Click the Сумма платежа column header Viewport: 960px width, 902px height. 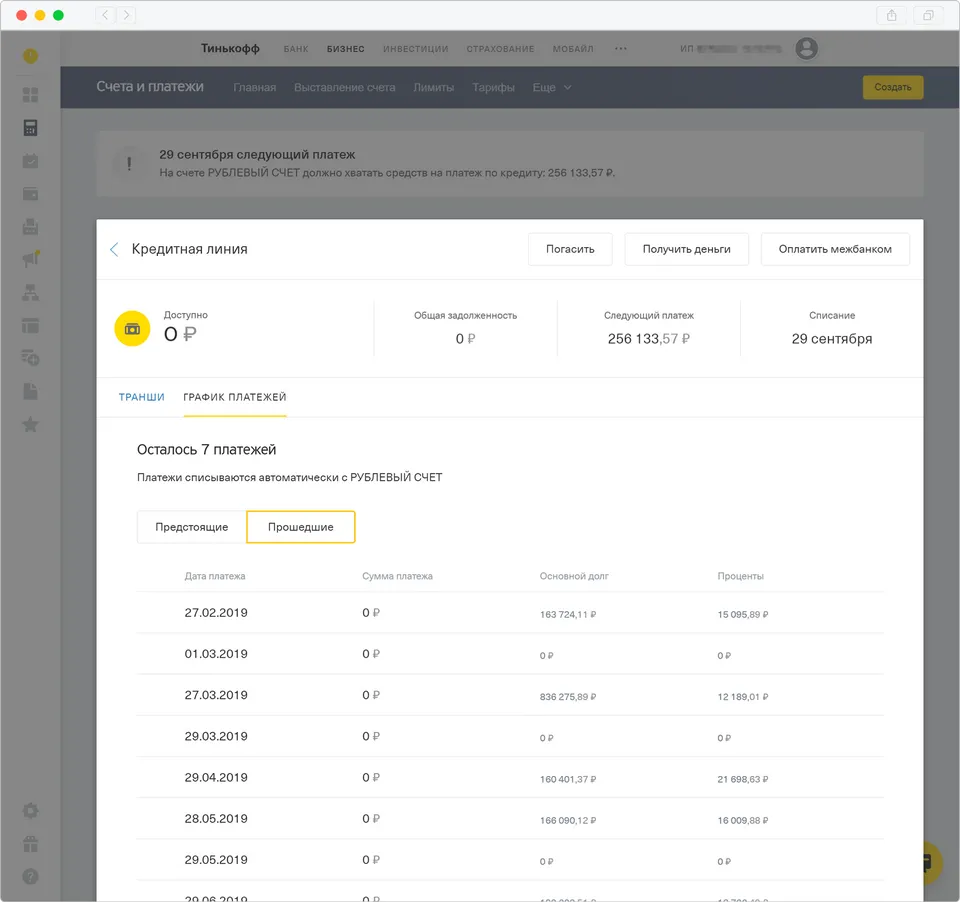click(x=397, y=576)
